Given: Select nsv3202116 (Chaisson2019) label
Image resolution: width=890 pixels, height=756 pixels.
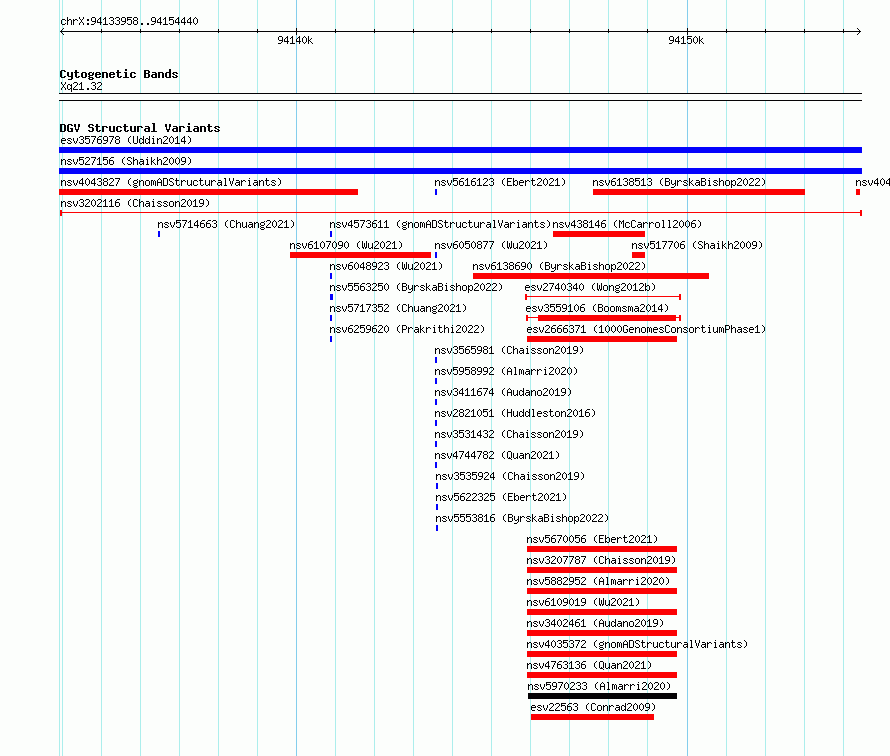Looking at the screenshot, I should [x=135, y=203].
